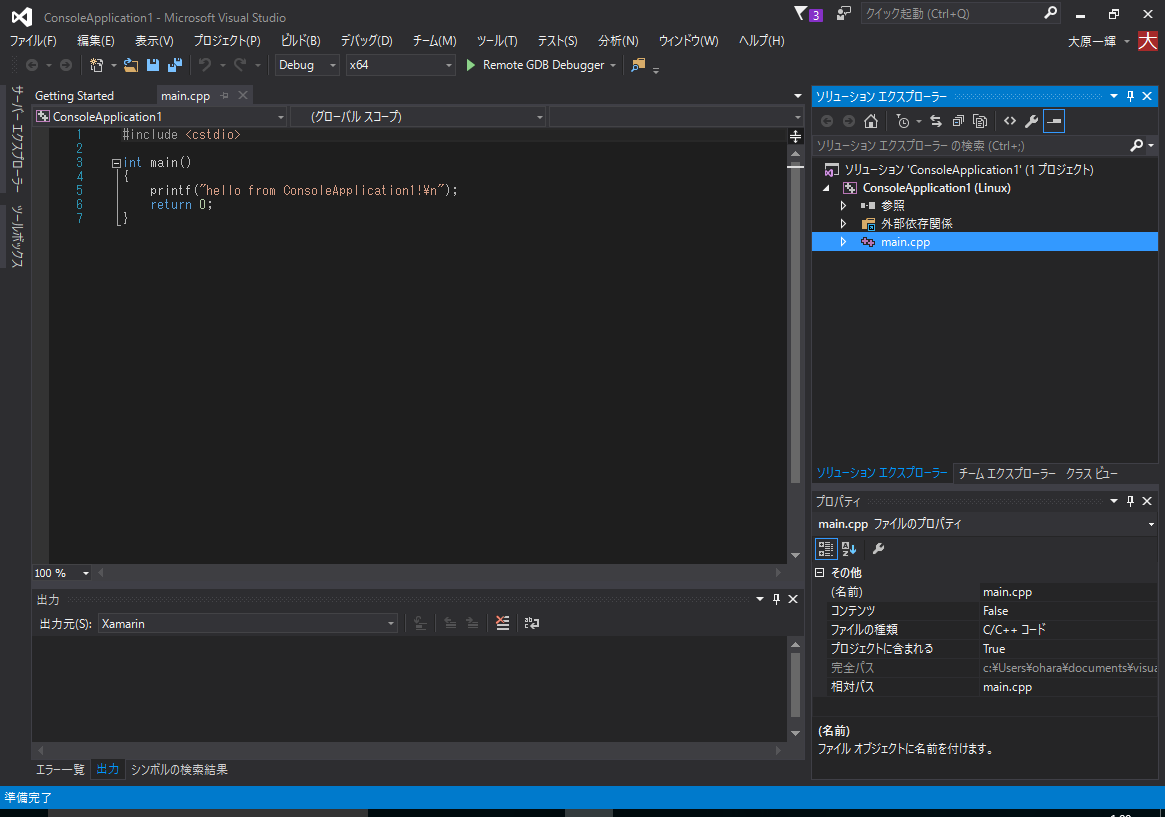Switch to the シンボルの検索結果 tab
Screen dimensions: 1165x817
point(179,769)
